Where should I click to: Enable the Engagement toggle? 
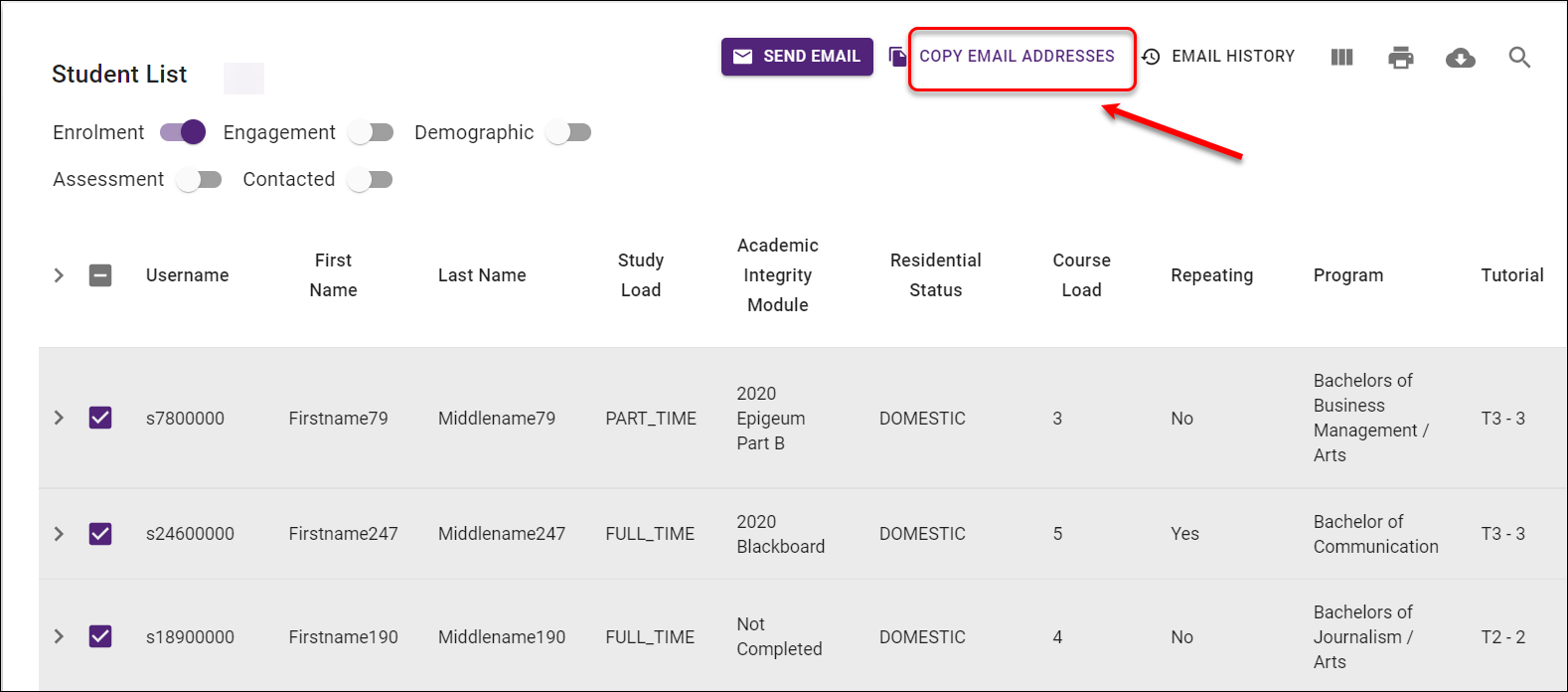click(x=372, y=132)
